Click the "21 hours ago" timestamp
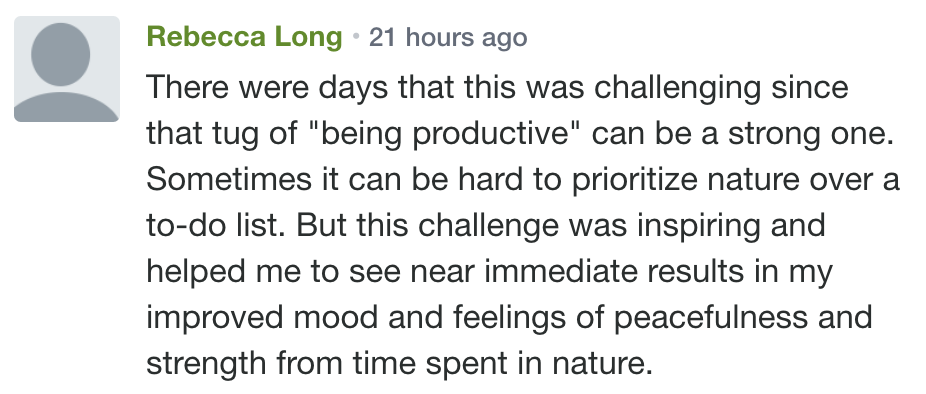Screen dimensions: 926x394 448,38
